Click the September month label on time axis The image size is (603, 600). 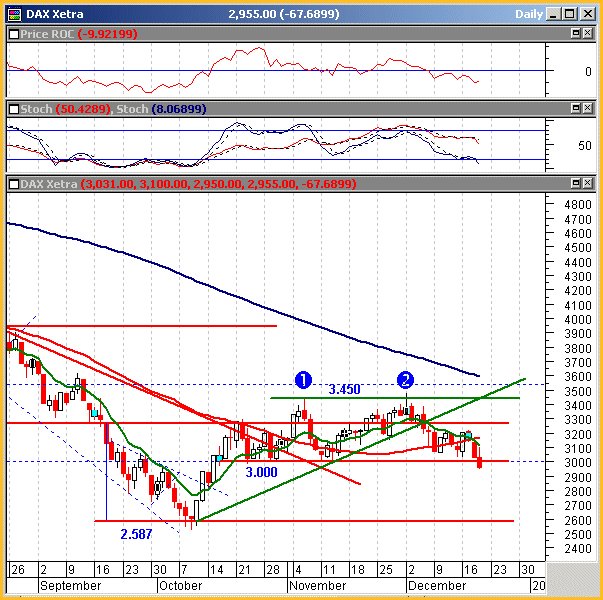[71, 586]
